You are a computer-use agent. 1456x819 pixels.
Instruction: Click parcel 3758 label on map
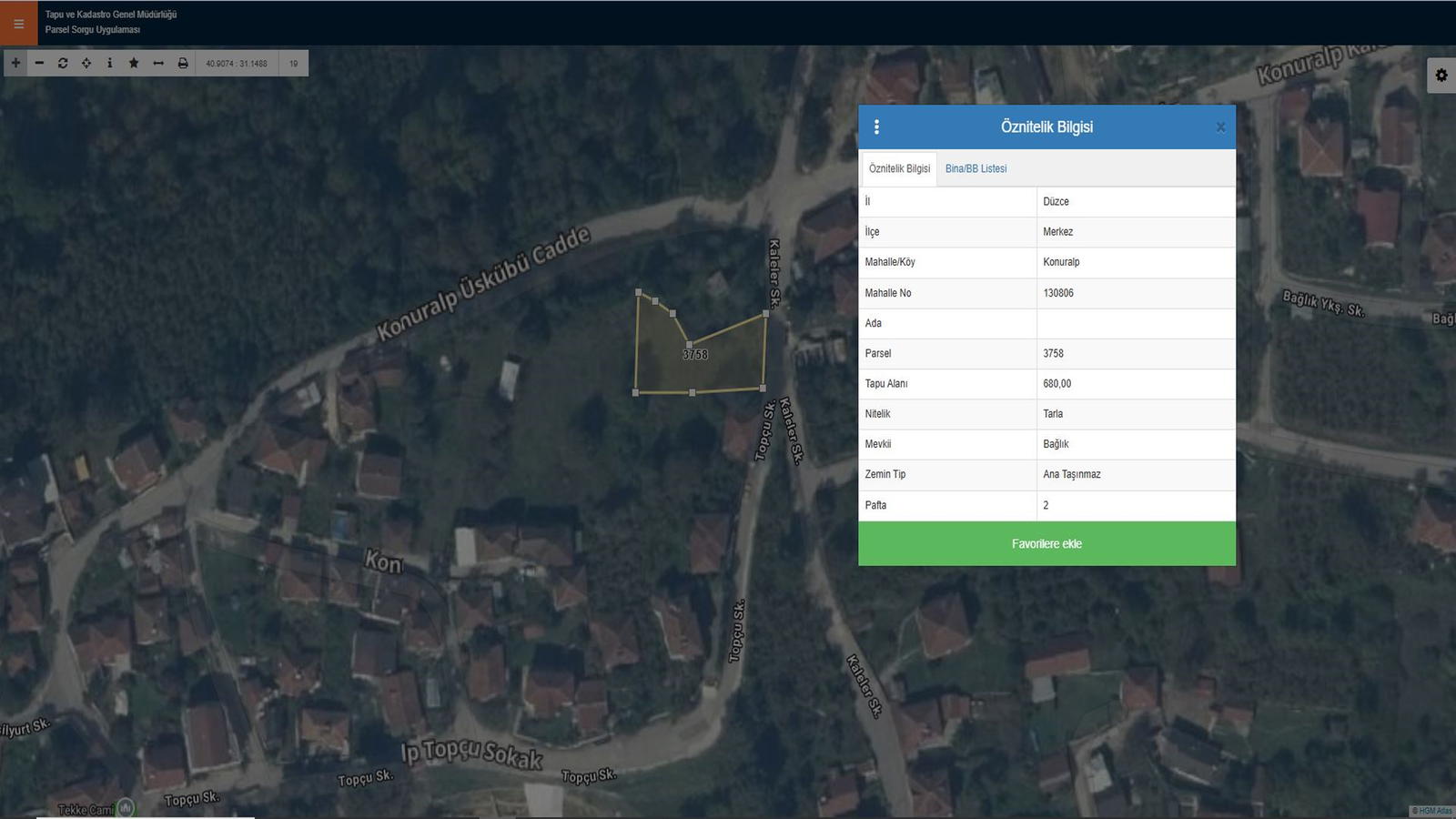click(695, 354)
